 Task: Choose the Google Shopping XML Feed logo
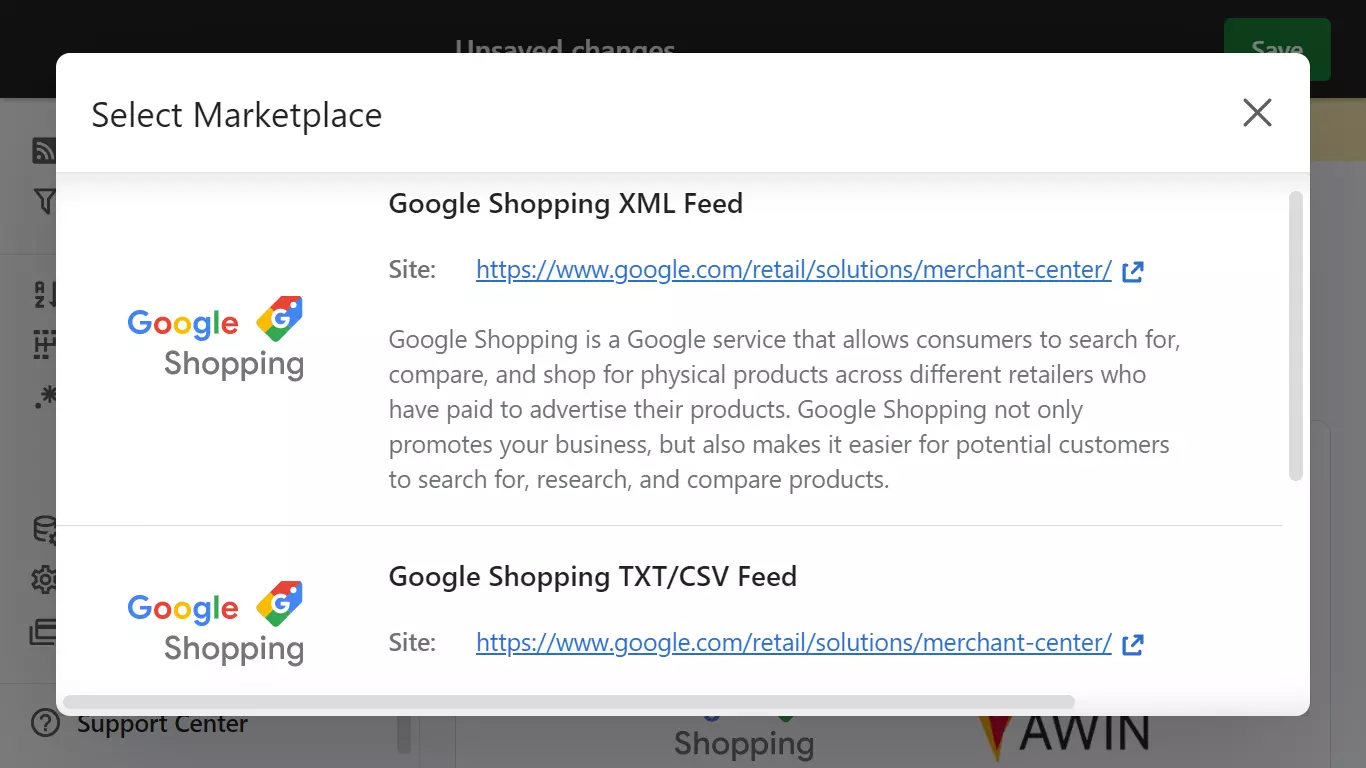(216, 339)
